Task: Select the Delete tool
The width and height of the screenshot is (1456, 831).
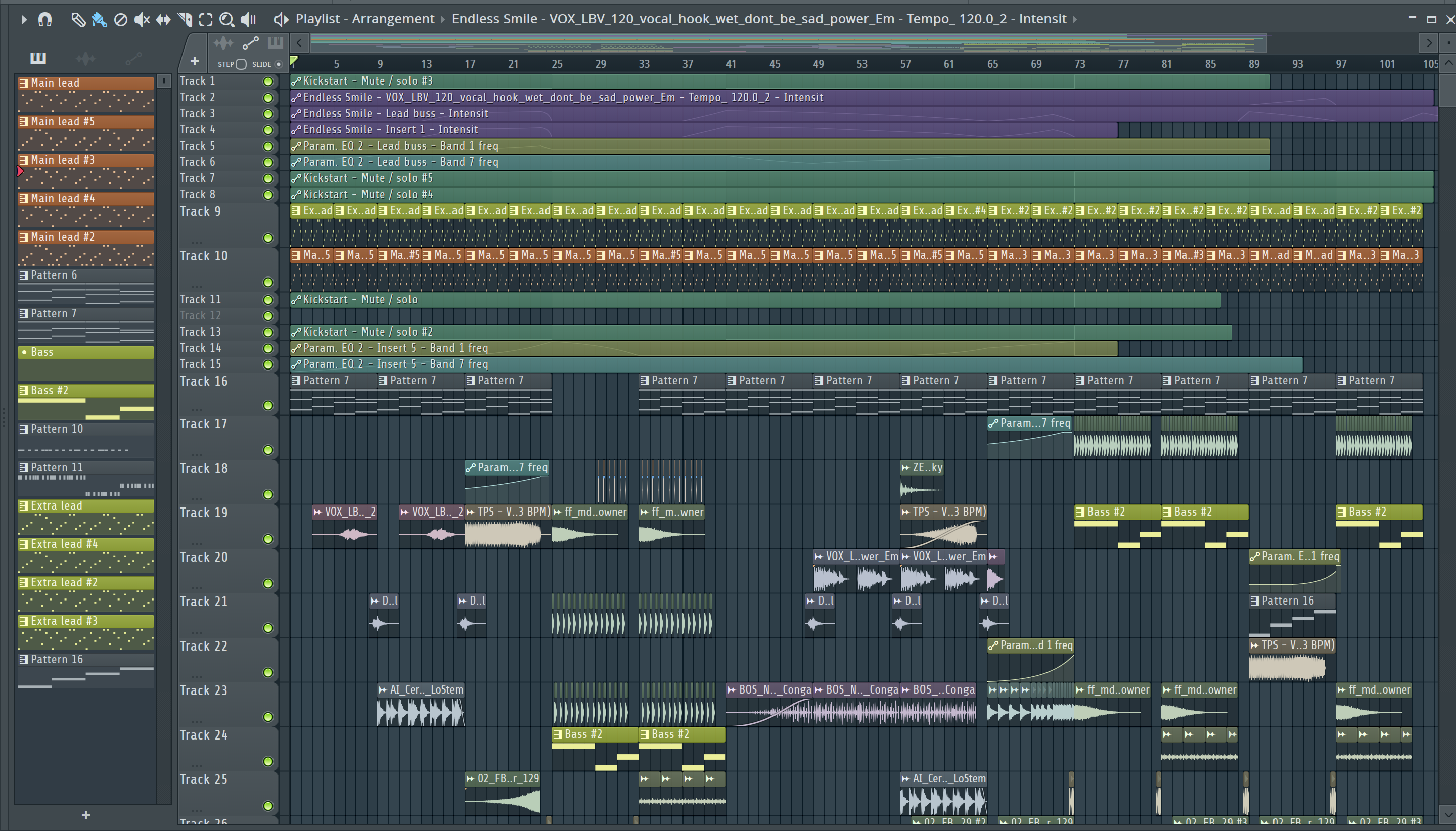Action: 120,19
